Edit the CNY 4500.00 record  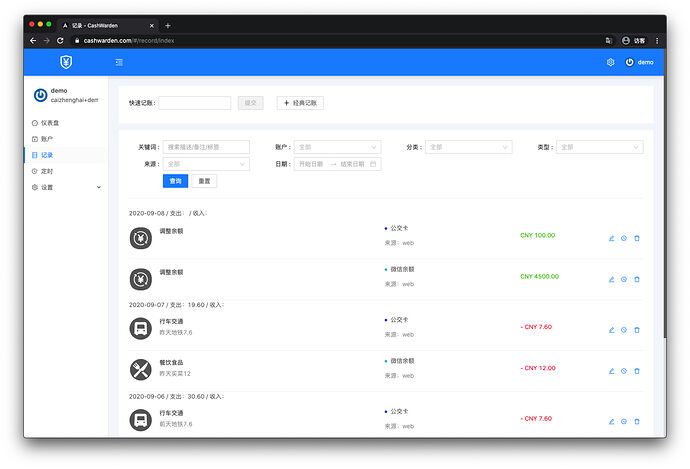click(611, 279)
